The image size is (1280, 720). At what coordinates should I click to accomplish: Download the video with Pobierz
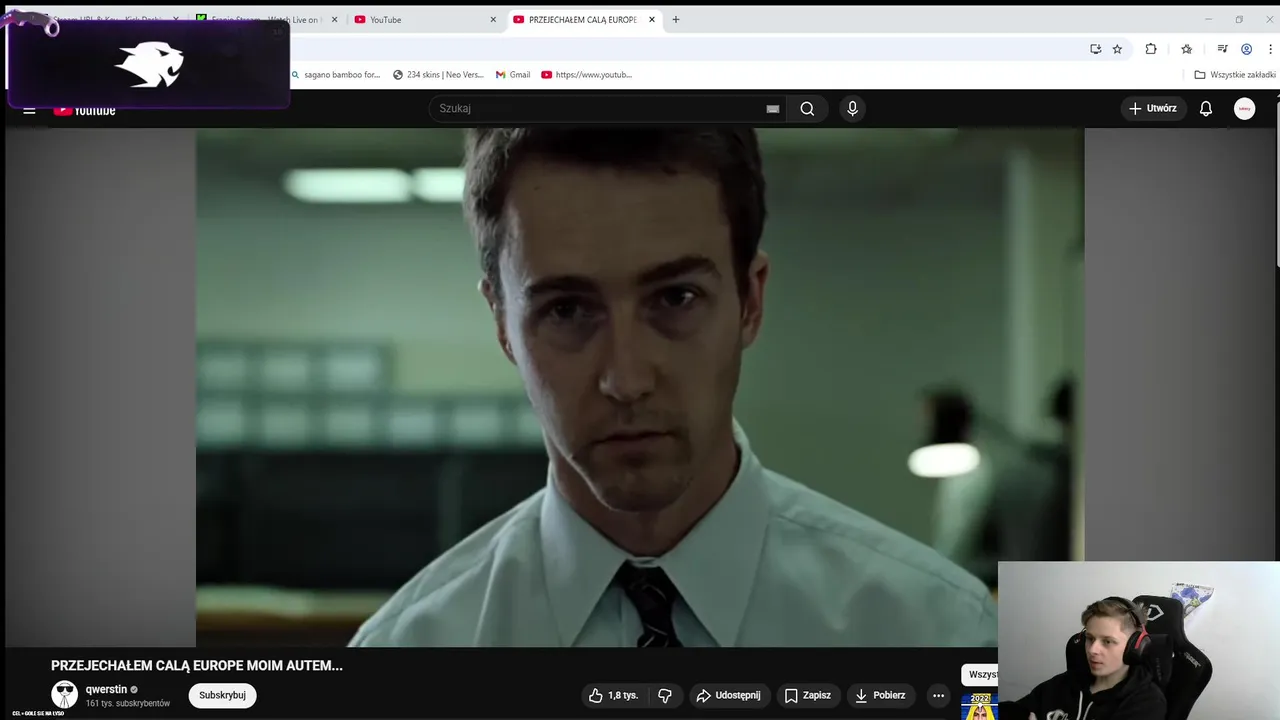pos(881,695)
